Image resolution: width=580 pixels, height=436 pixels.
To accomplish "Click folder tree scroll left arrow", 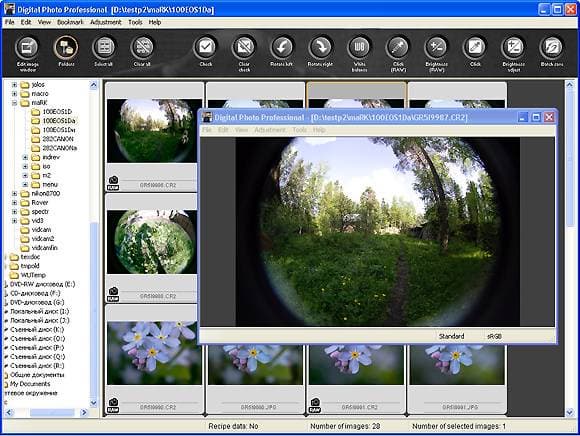I will click(9, 412).
